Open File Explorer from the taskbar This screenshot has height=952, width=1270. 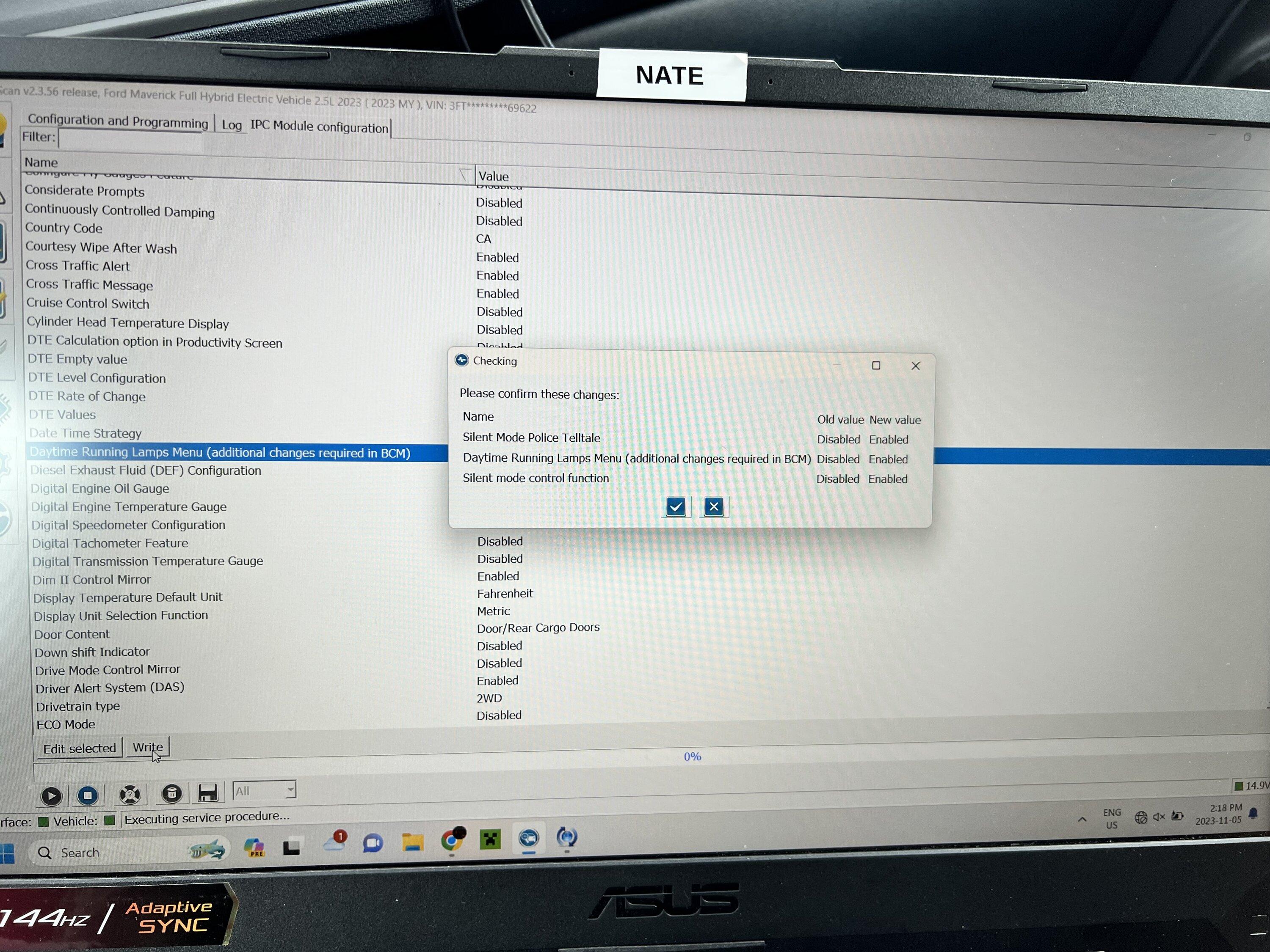(x=412, y=842)
